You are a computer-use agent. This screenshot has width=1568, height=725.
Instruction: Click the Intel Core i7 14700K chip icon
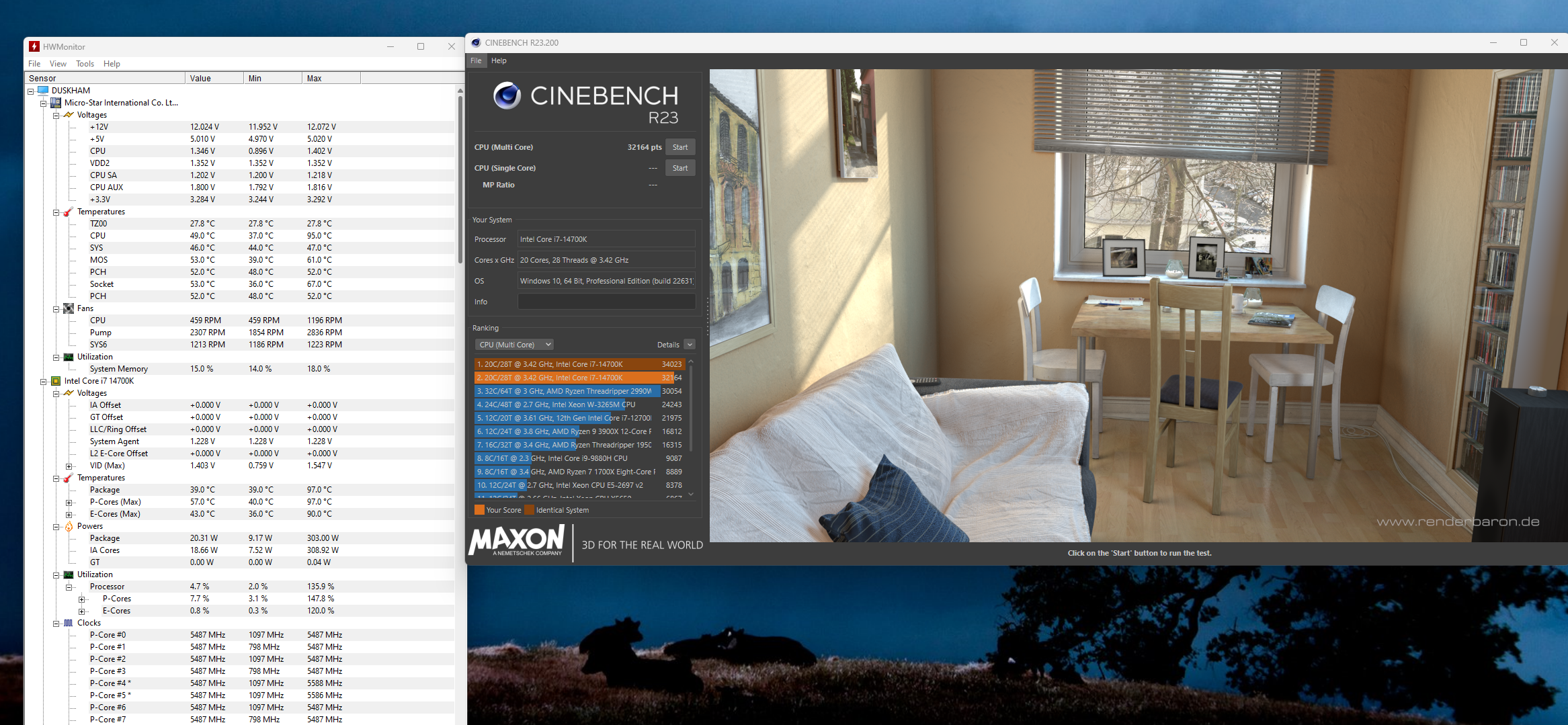click(56, 381)
